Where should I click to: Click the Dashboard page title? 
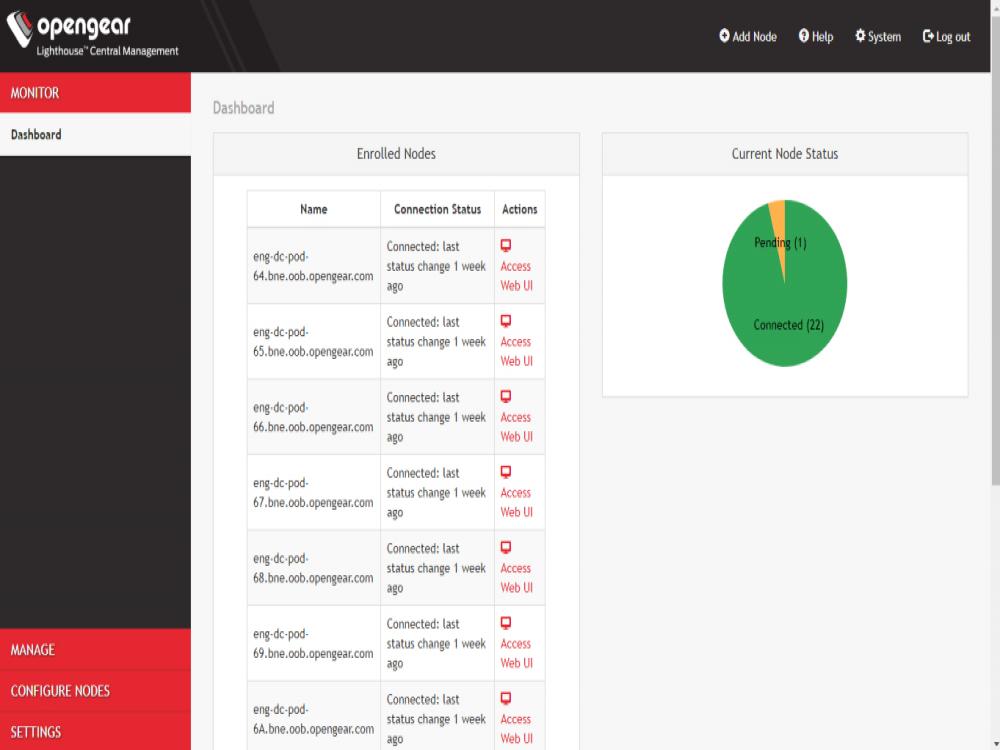pos(244,108)
